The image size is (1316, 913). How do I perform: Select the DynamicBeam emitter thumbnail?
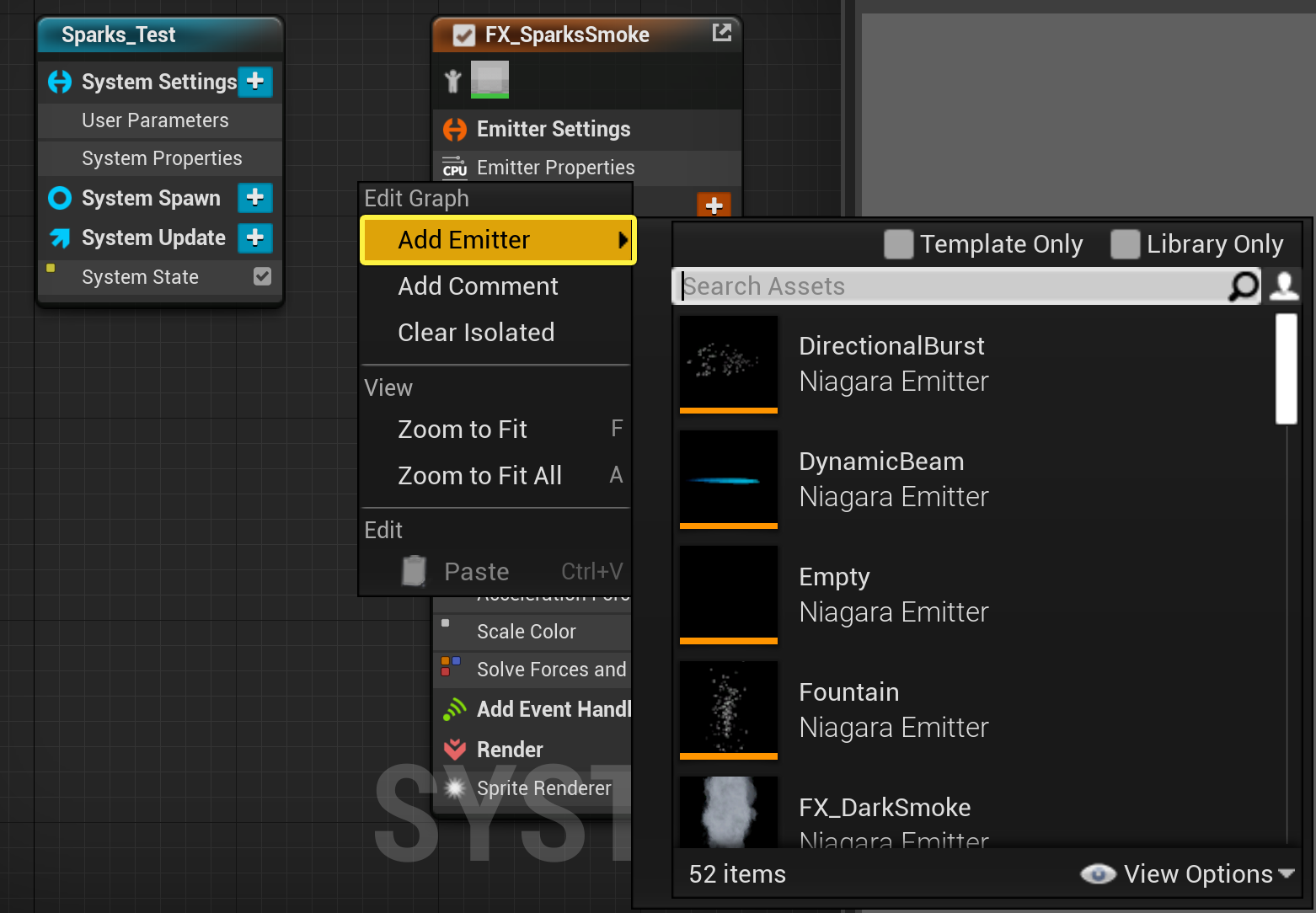(729, 480)
